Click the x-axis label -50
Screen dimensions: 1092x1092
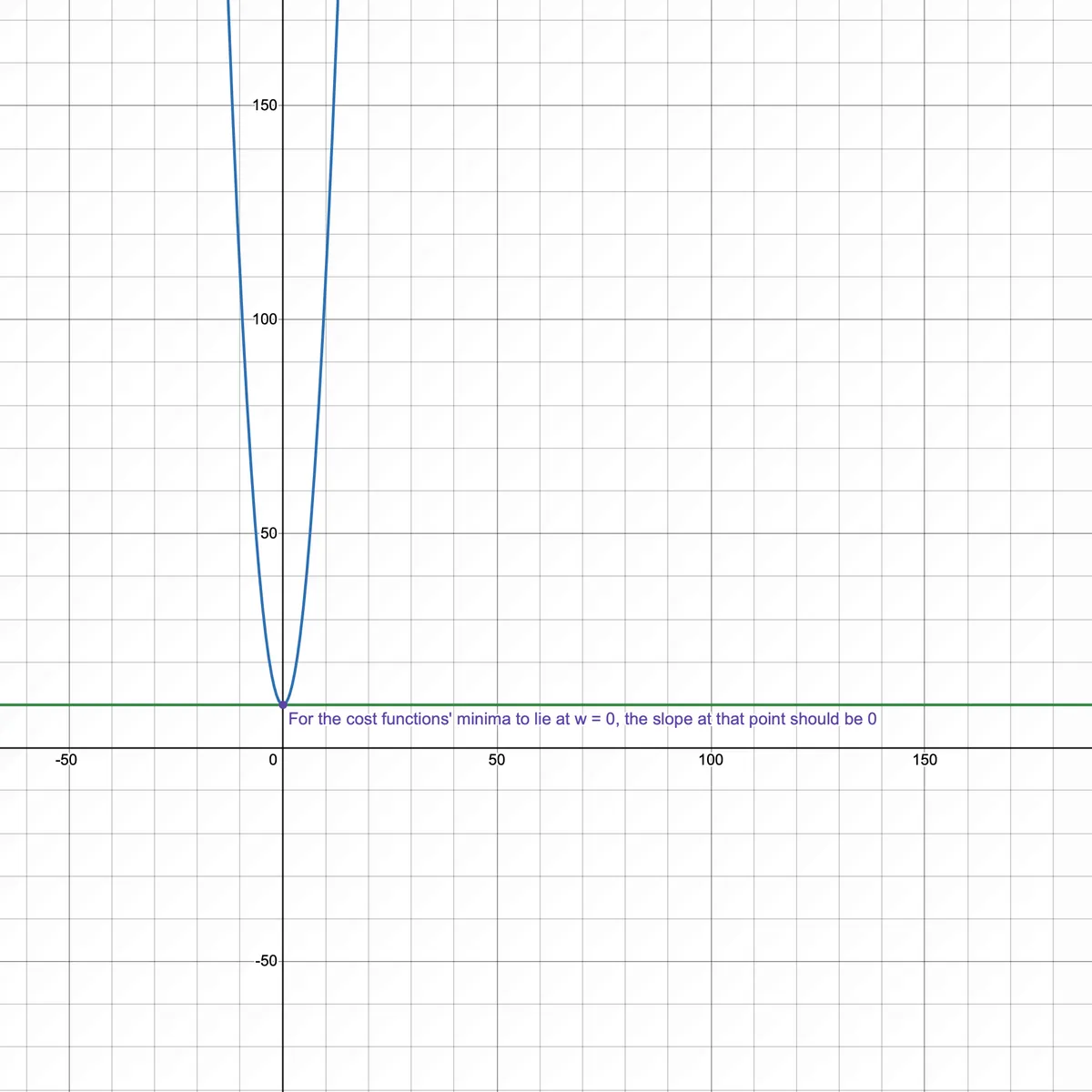(66, 760)
